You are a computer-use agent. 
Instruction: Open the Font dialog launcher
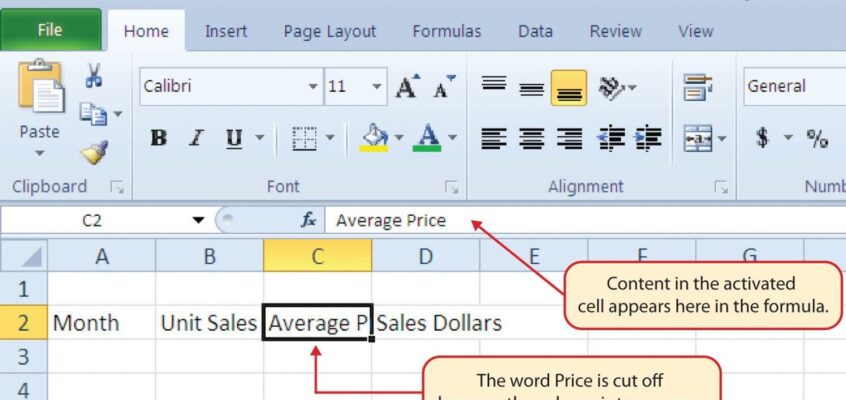[452, 187]
